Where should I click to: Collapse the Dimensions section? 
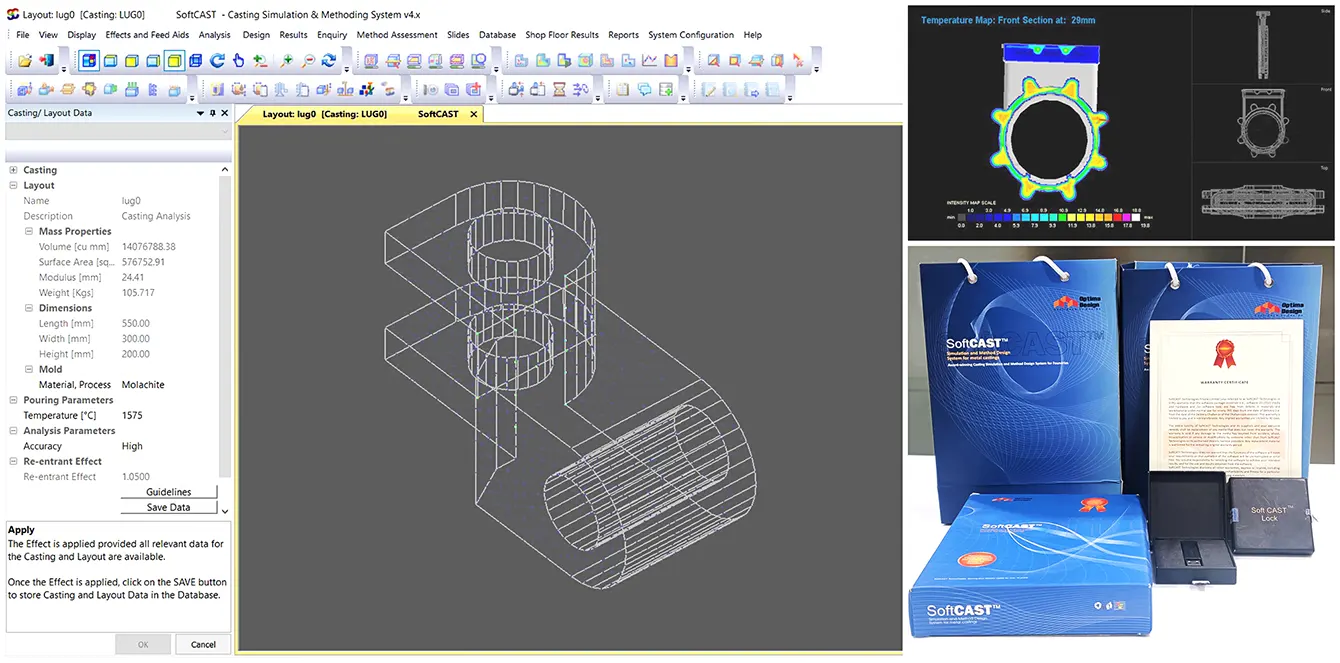click(29, 308)
